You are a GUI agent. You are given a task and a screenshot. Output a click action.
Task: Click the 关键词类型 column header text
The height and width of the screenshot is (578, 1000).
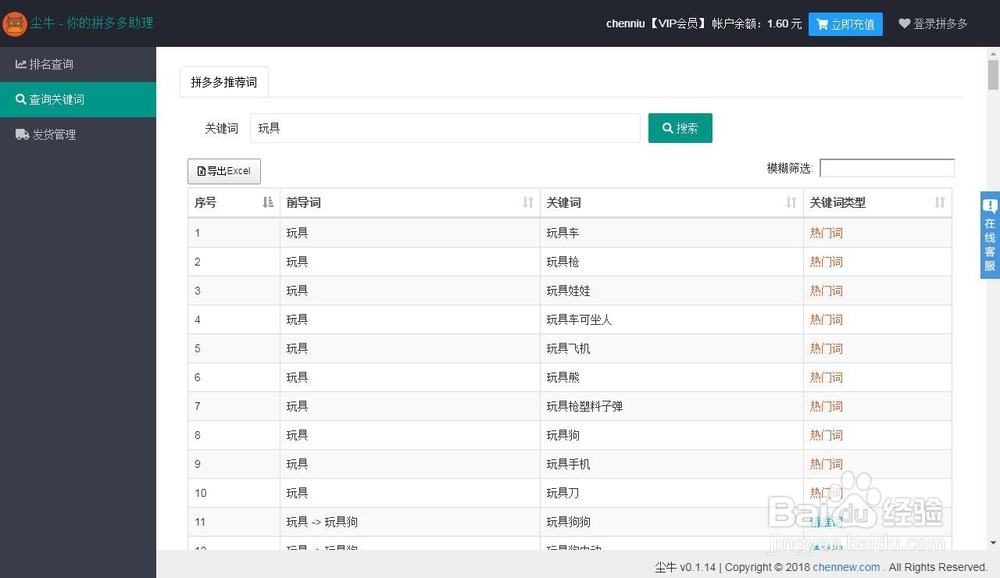pos(837,202)
